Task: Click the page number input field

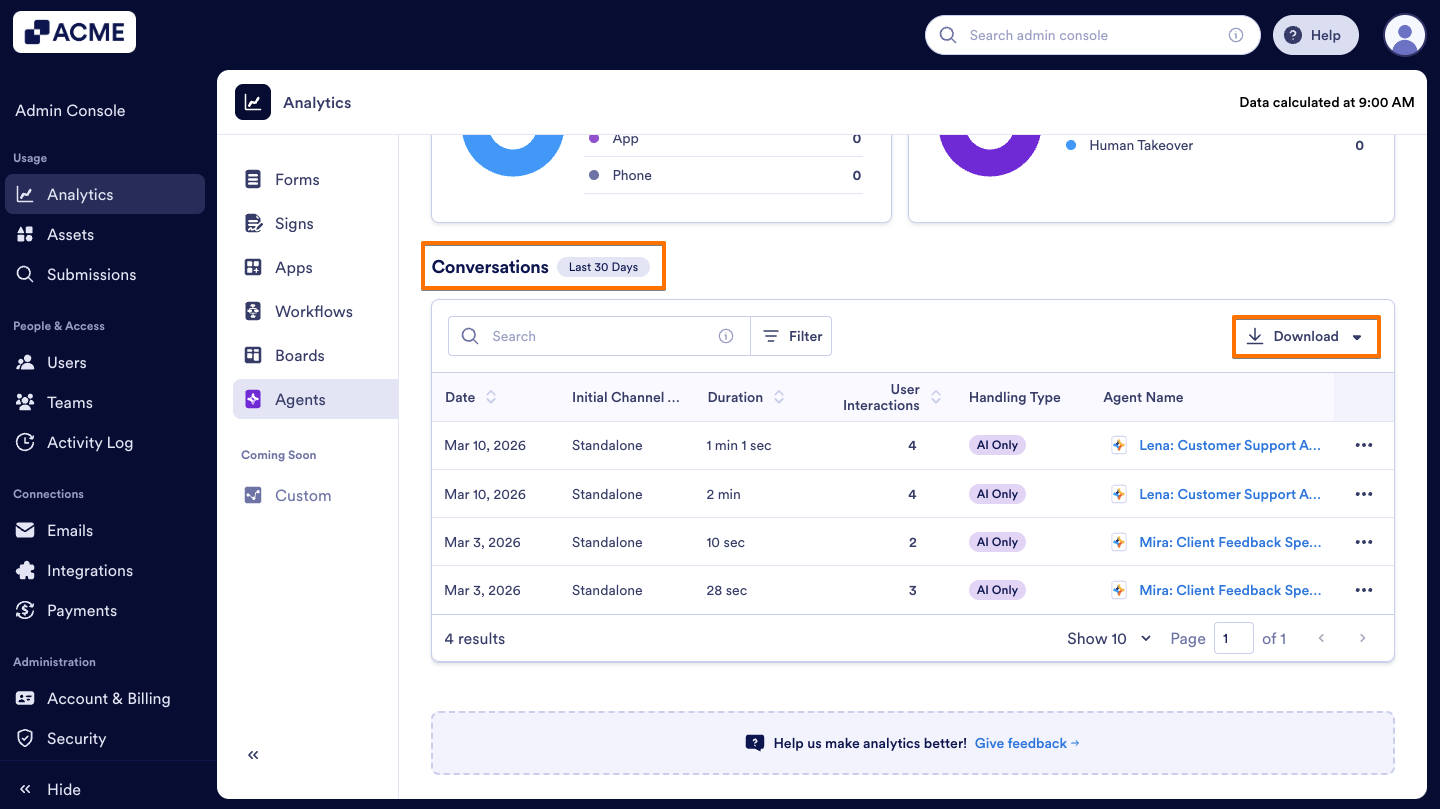Action: (1234, 638)
